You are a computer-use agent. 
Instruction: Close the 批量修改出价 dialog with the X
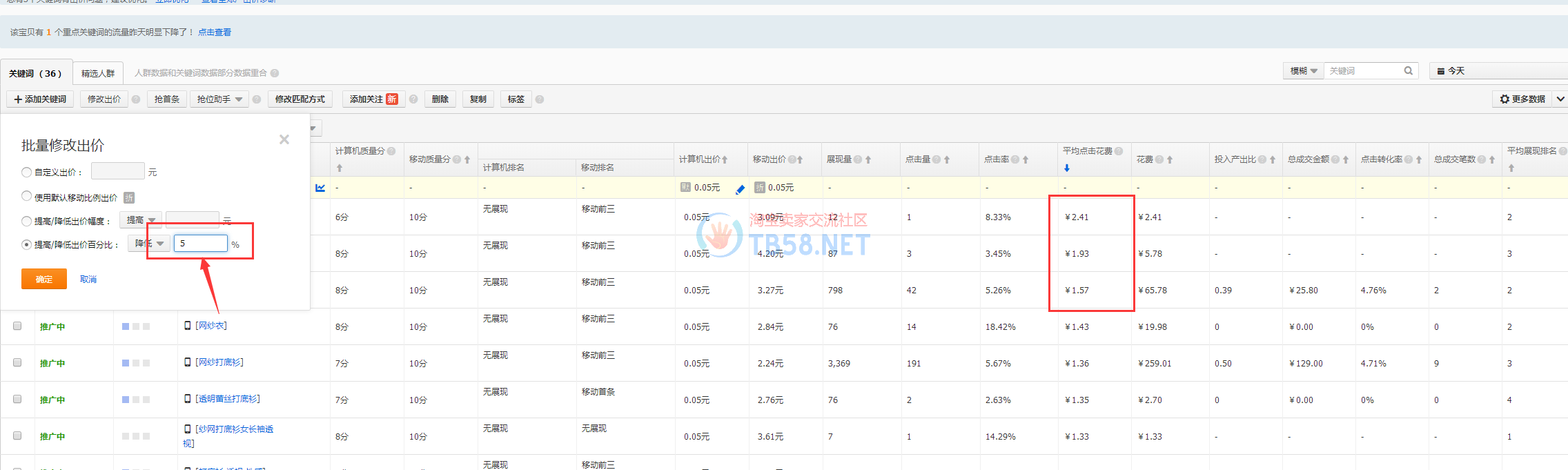click(x=284, y=139)
